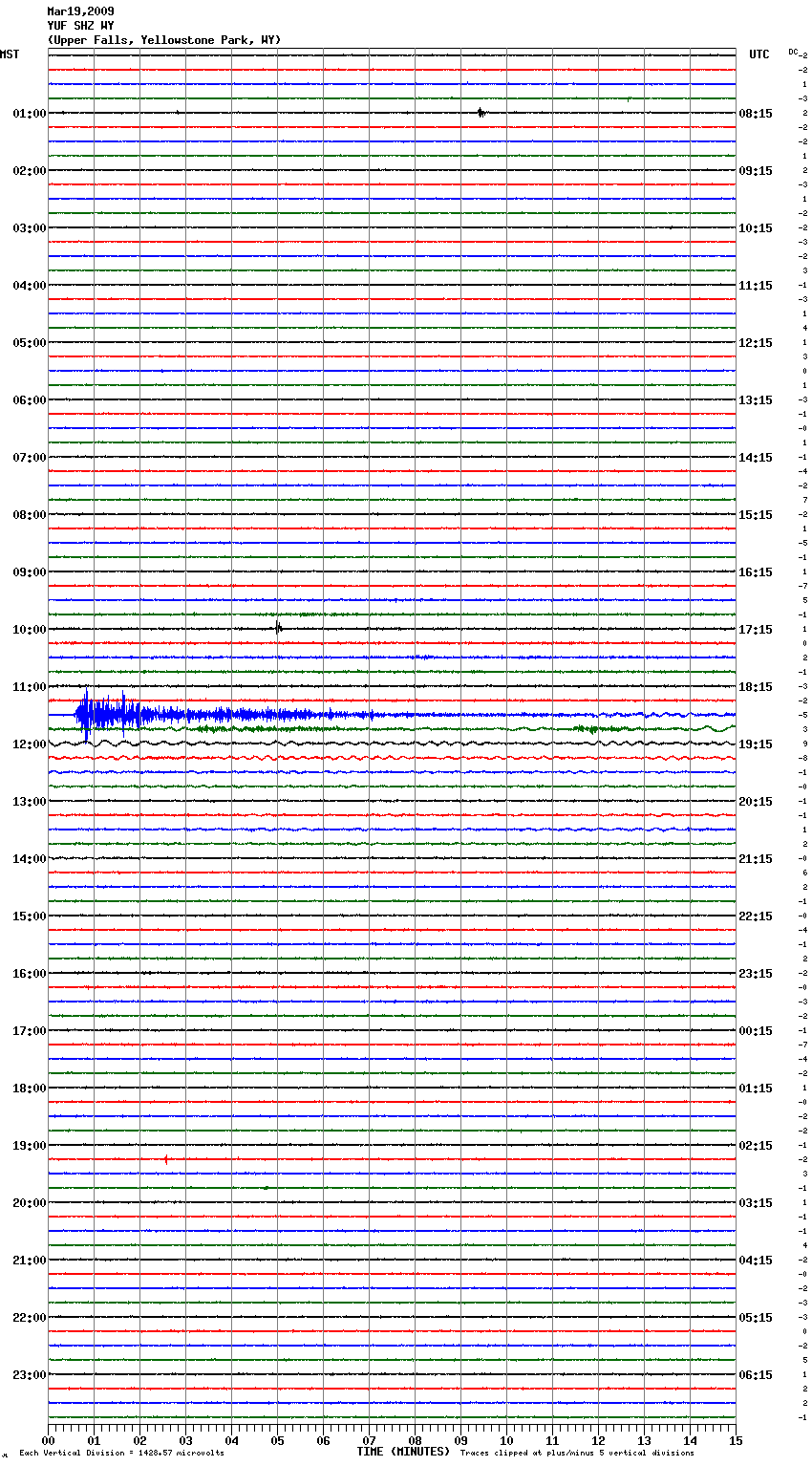Select the 12:00 MST row label
The image size is (812, 1466).
30,744
